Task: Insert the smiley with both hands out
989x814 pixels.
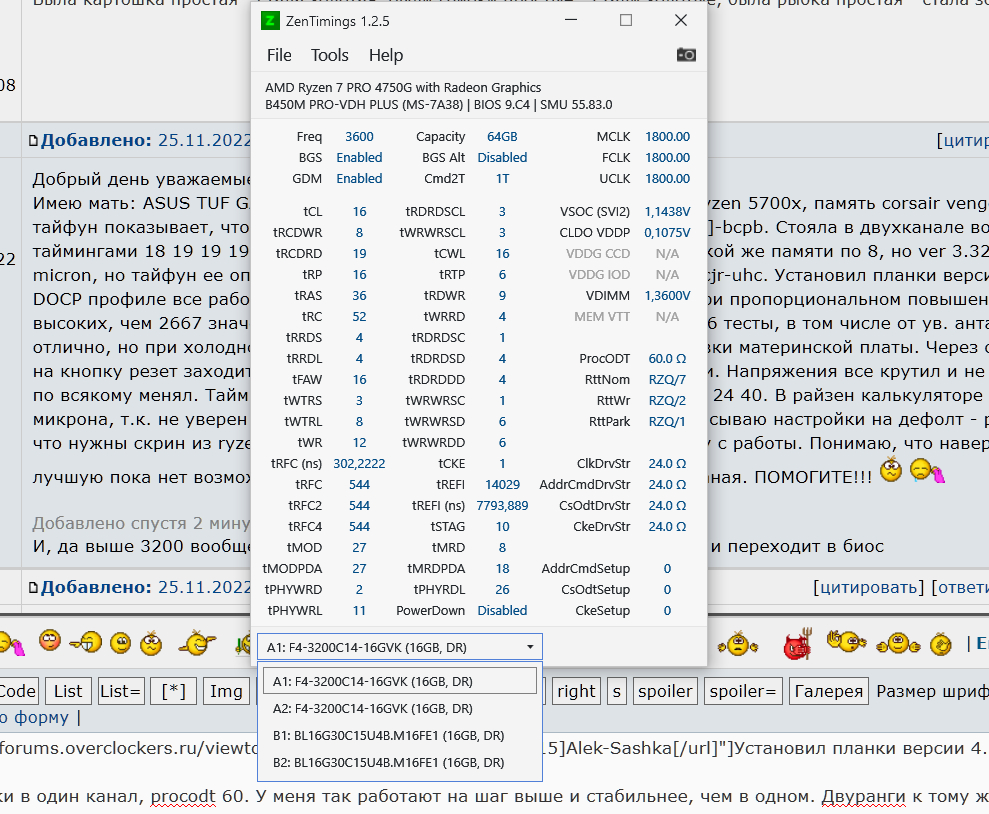Action: tap(898, 643)
